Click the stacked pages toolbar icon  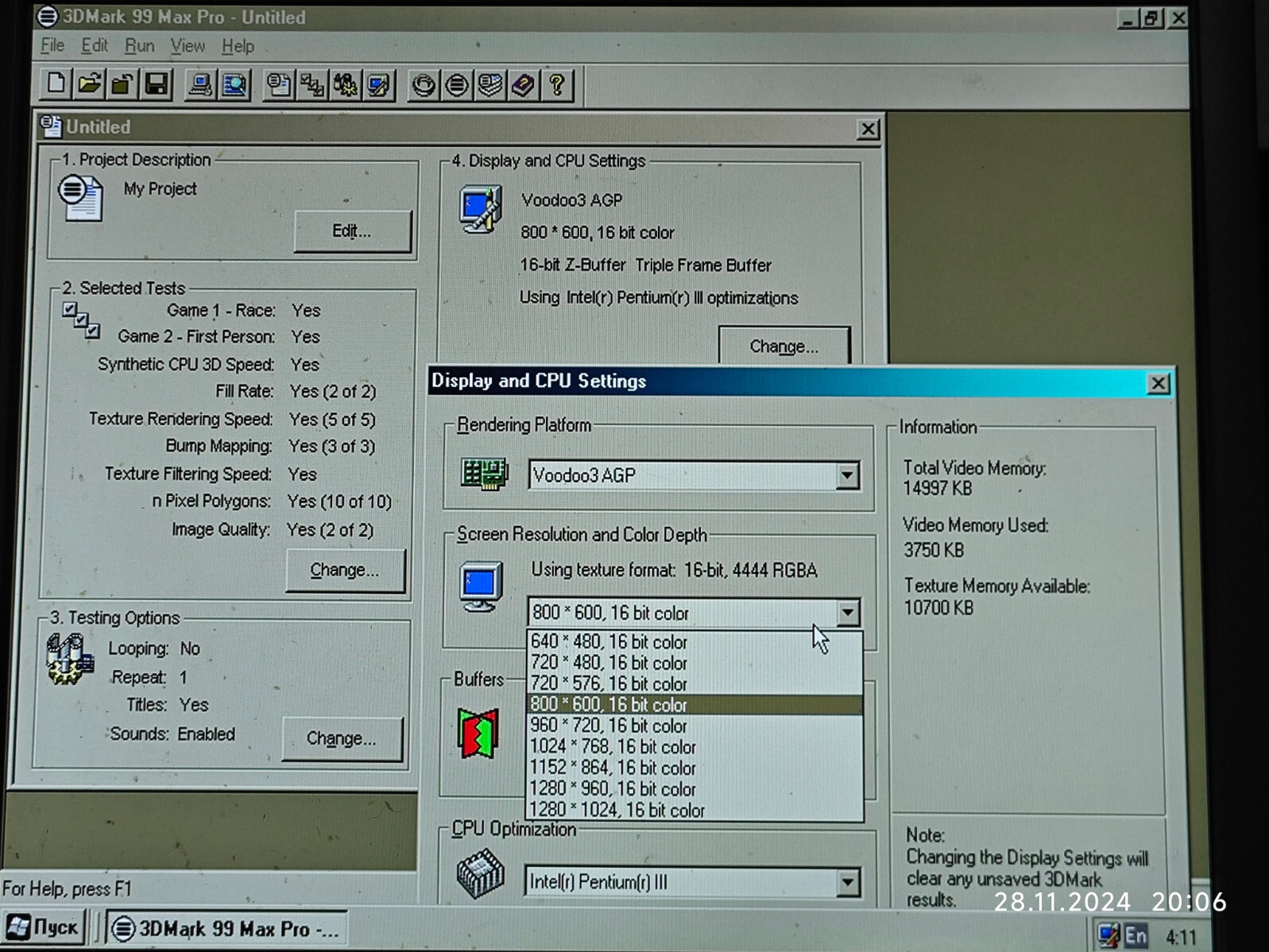[490, 84]
